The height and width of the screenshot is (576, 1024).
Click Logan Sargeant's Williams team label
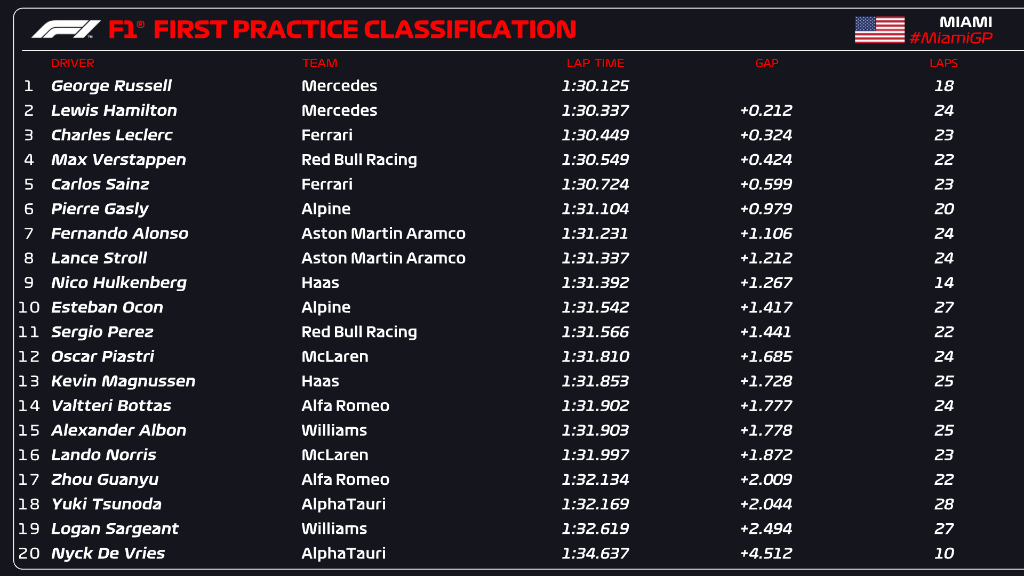coord(334,528)
